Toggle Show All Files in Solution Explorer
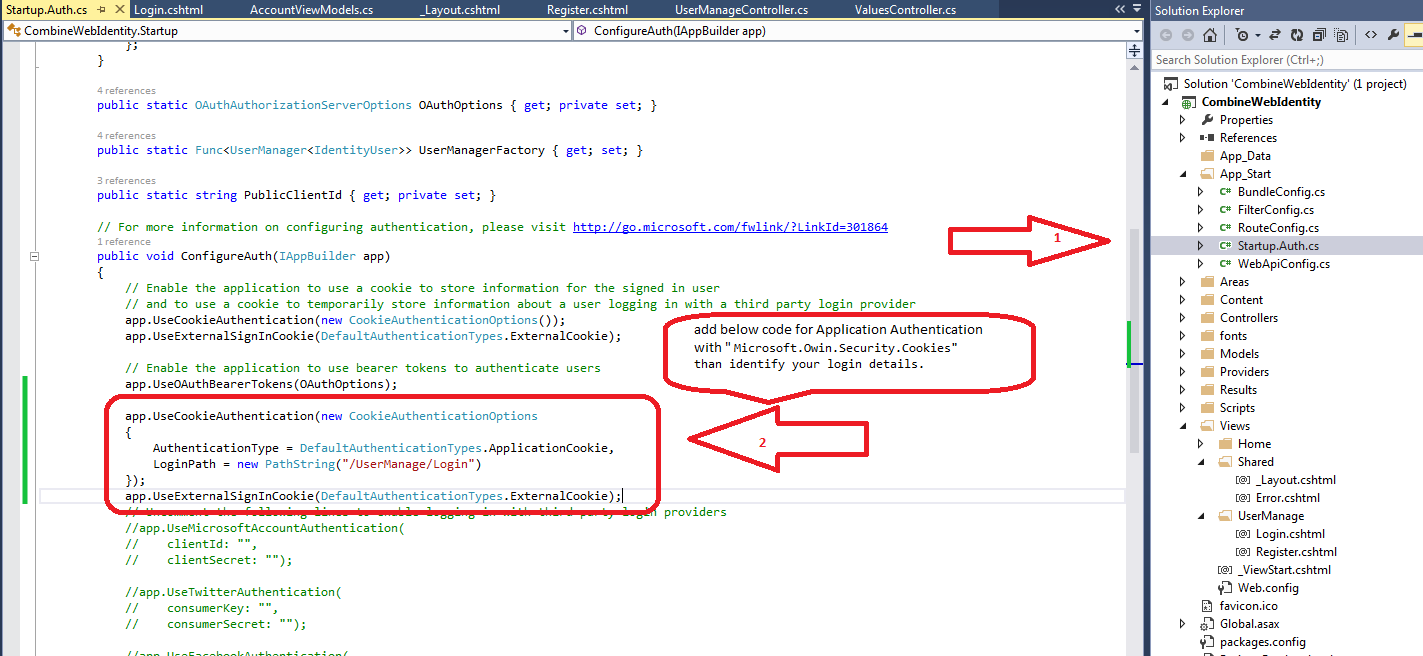Image resolution: width=1423 pixels, height=656 pixels. (x=1341, y=35)
